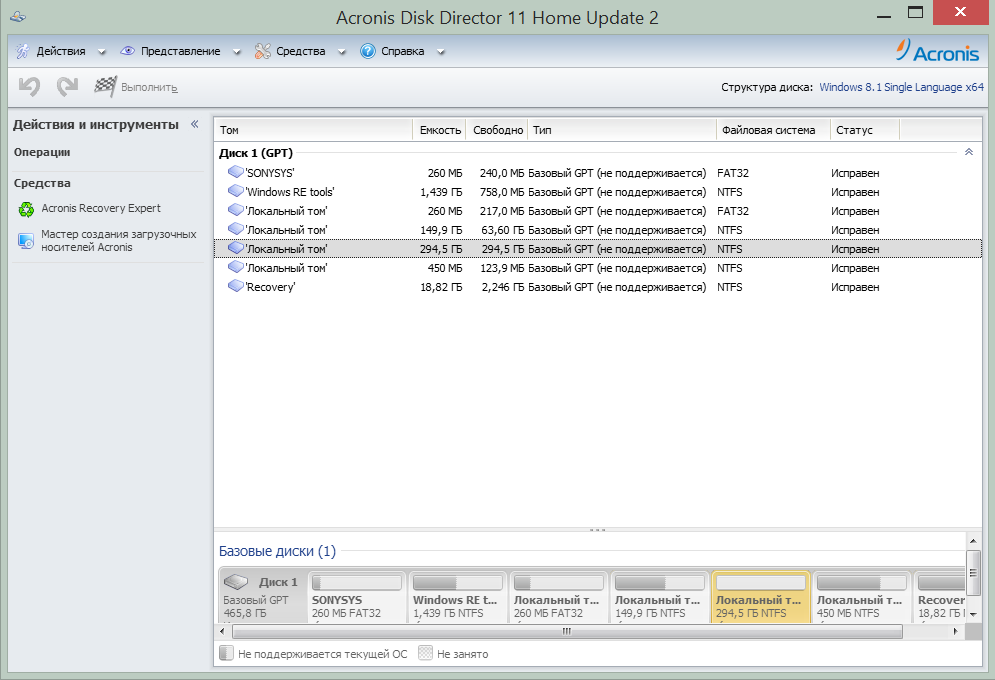Screen dimensions: 995x680
Task: Sort by the Емкость column header
Action: coord(439,129)
